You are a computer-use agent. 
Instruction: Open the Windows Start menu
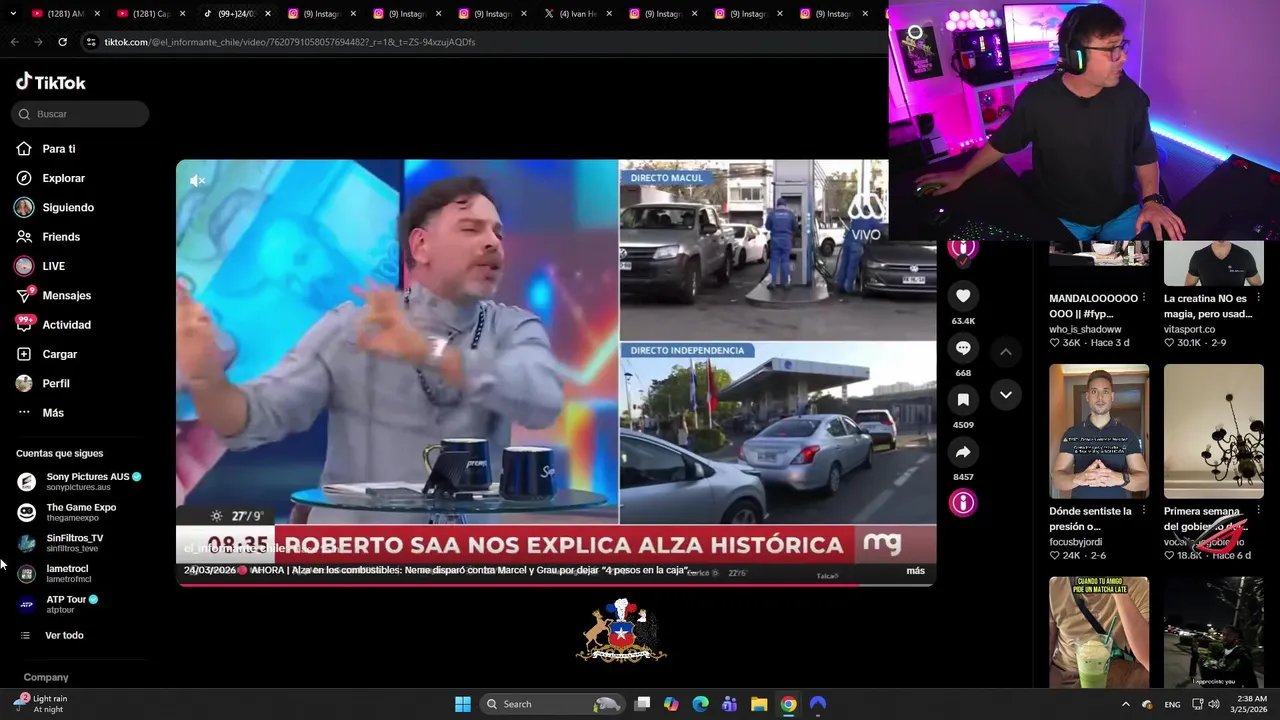click(x=463, y=704)
